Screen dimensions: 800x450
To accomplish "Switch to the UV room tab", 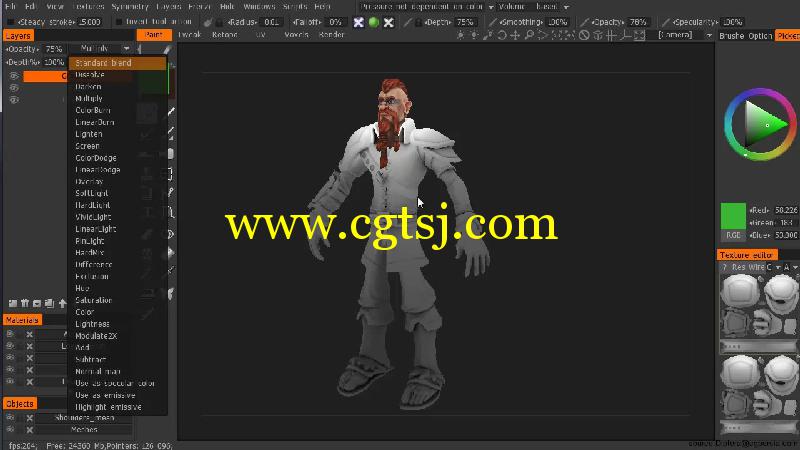I will point(260,35).
